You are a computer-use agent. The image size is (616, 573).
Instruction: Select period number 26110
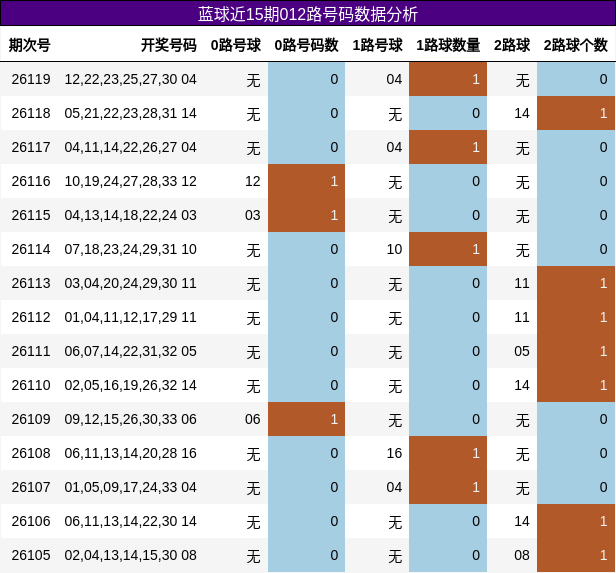pyautogui.click(x=31, y=385)
